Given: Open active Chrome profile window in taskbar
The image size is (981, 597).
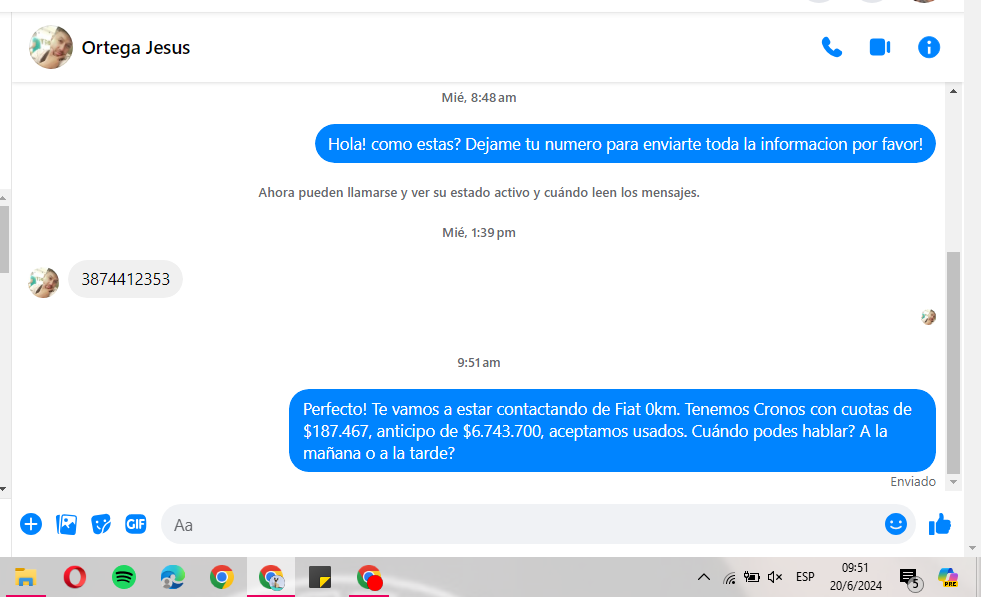Looking at the screenshot, I should 271,577.
